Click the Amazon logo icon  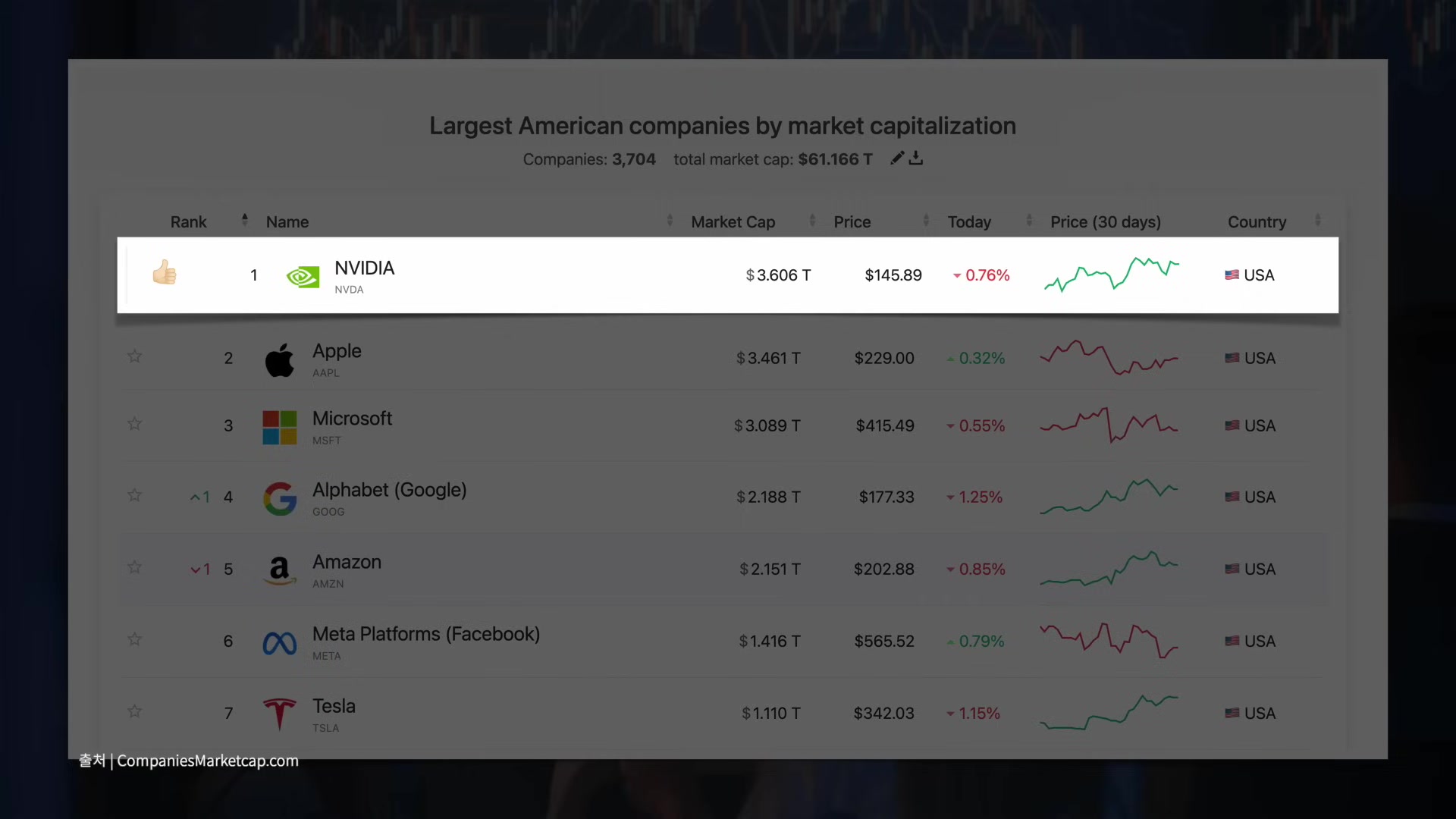coord(279,570)
